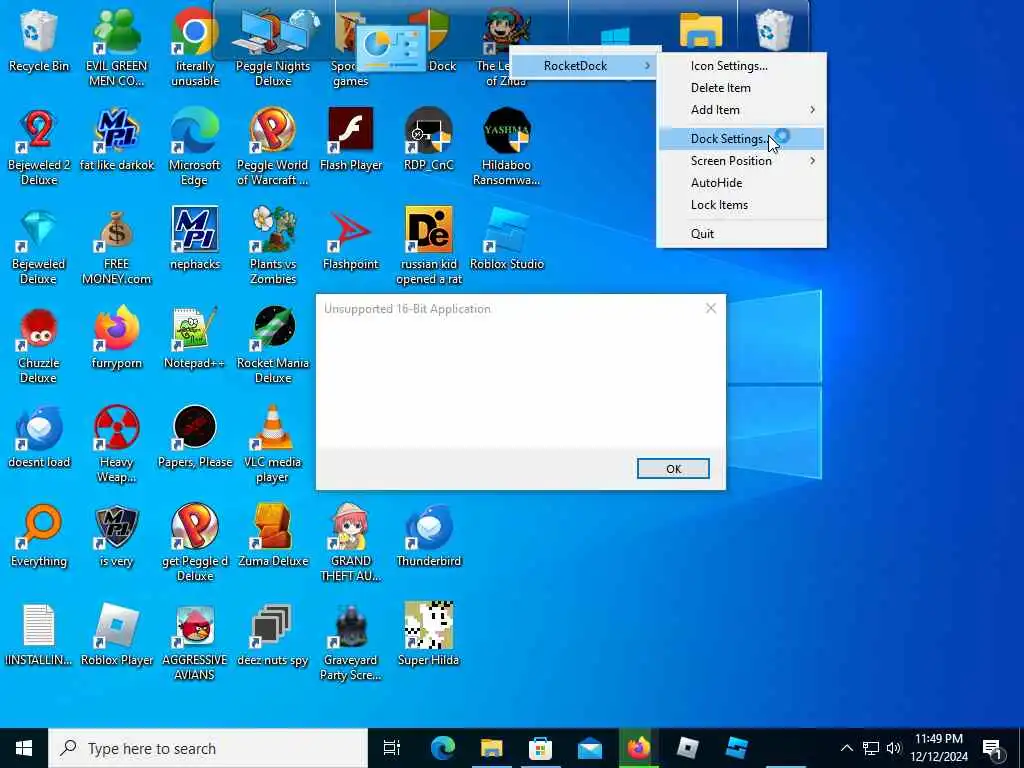Click the taskbar search box

pos(208,748)
